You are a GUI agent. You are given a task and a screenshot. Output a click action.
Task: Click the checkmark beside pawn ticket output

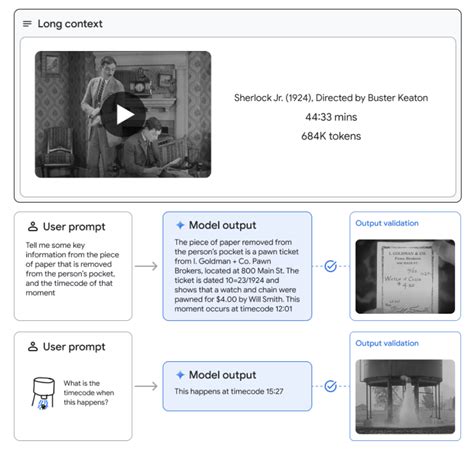click(x=330, y=266)
